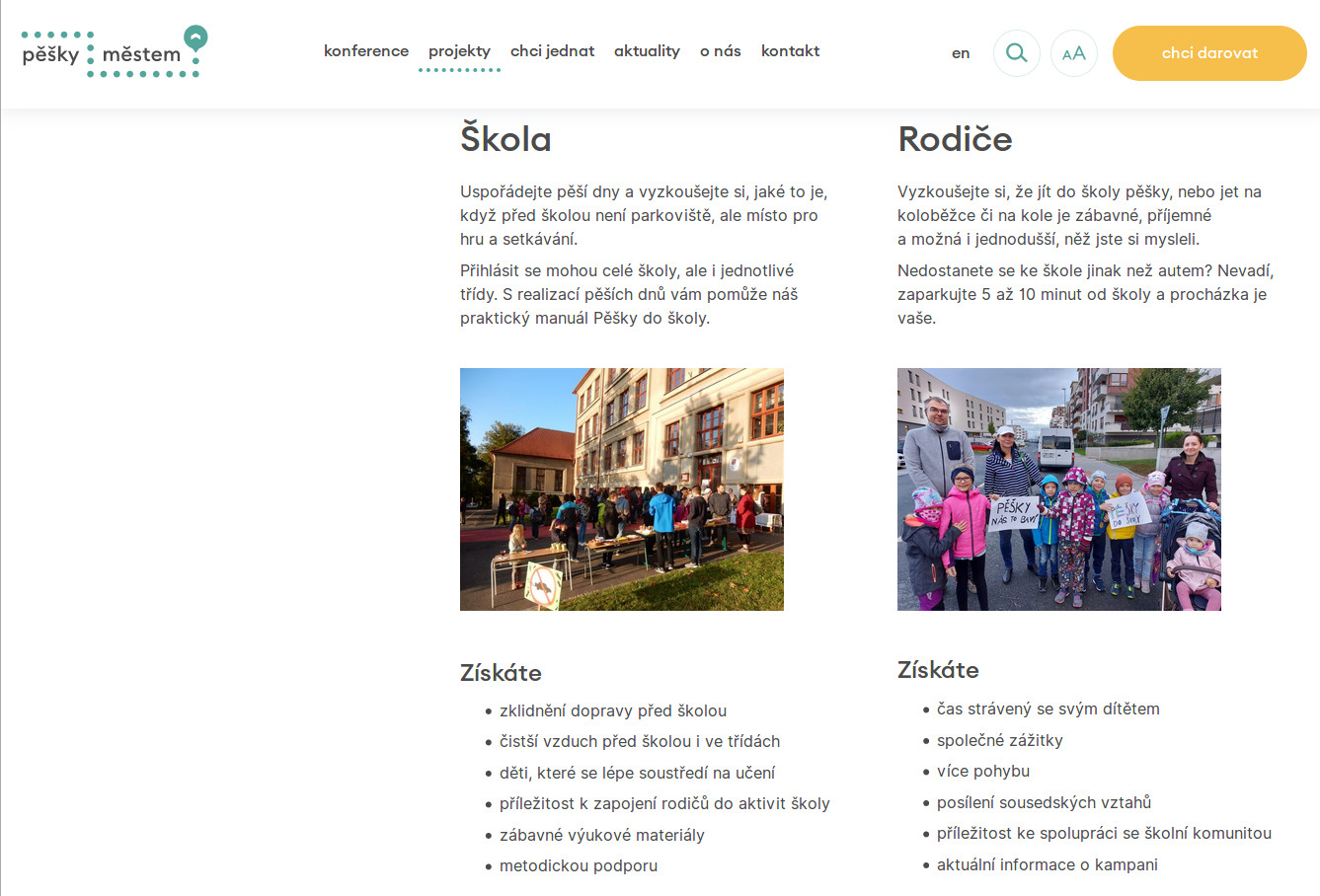1320x896 pixels.
Task: Select 'čistší vzduch před školou i ve třídách'
Action: (x=640, y=741)
